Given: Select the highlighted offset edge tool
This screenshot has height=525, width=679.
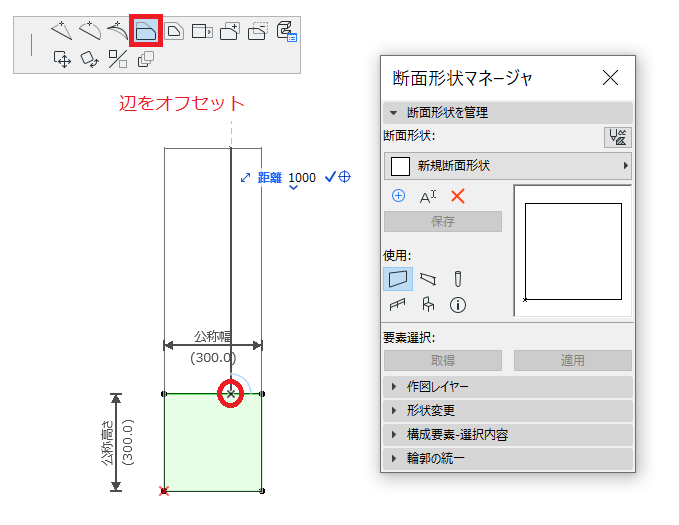Looking at the screenshot, I should pos(146,31).
